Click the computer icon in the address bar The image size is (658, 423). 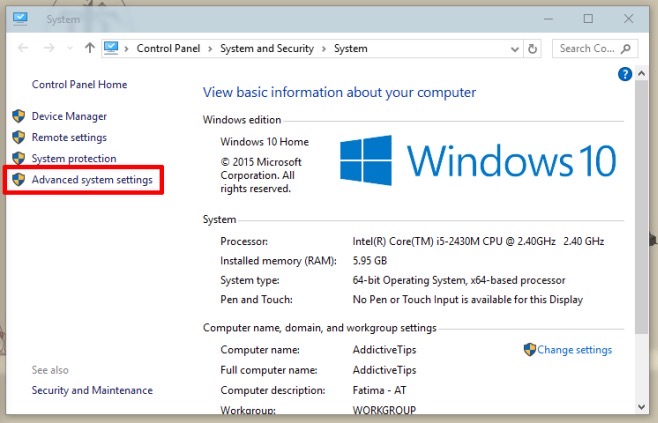pyautogui.click(x=111, y=48)
